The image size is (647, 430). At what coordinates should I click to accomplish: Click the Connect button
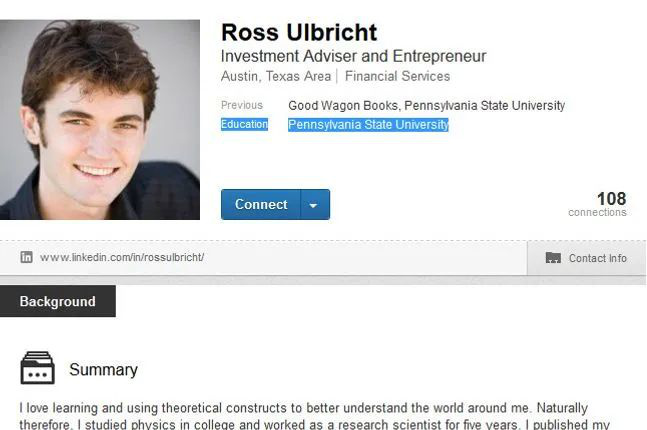coord(261,204)
